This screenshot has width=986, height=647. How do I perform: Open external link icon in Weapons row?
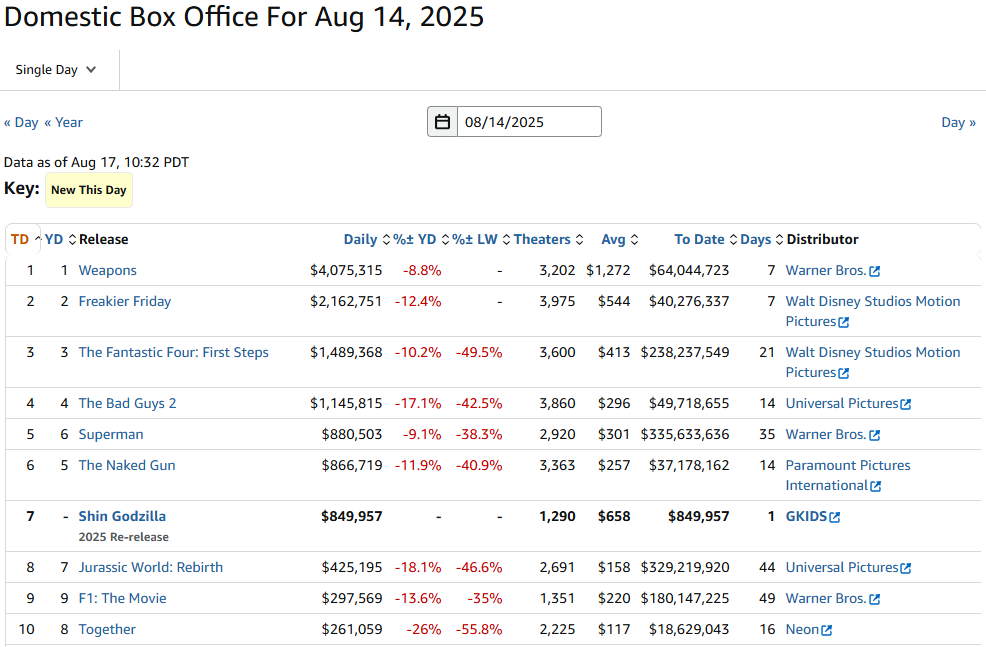point(874,272)
